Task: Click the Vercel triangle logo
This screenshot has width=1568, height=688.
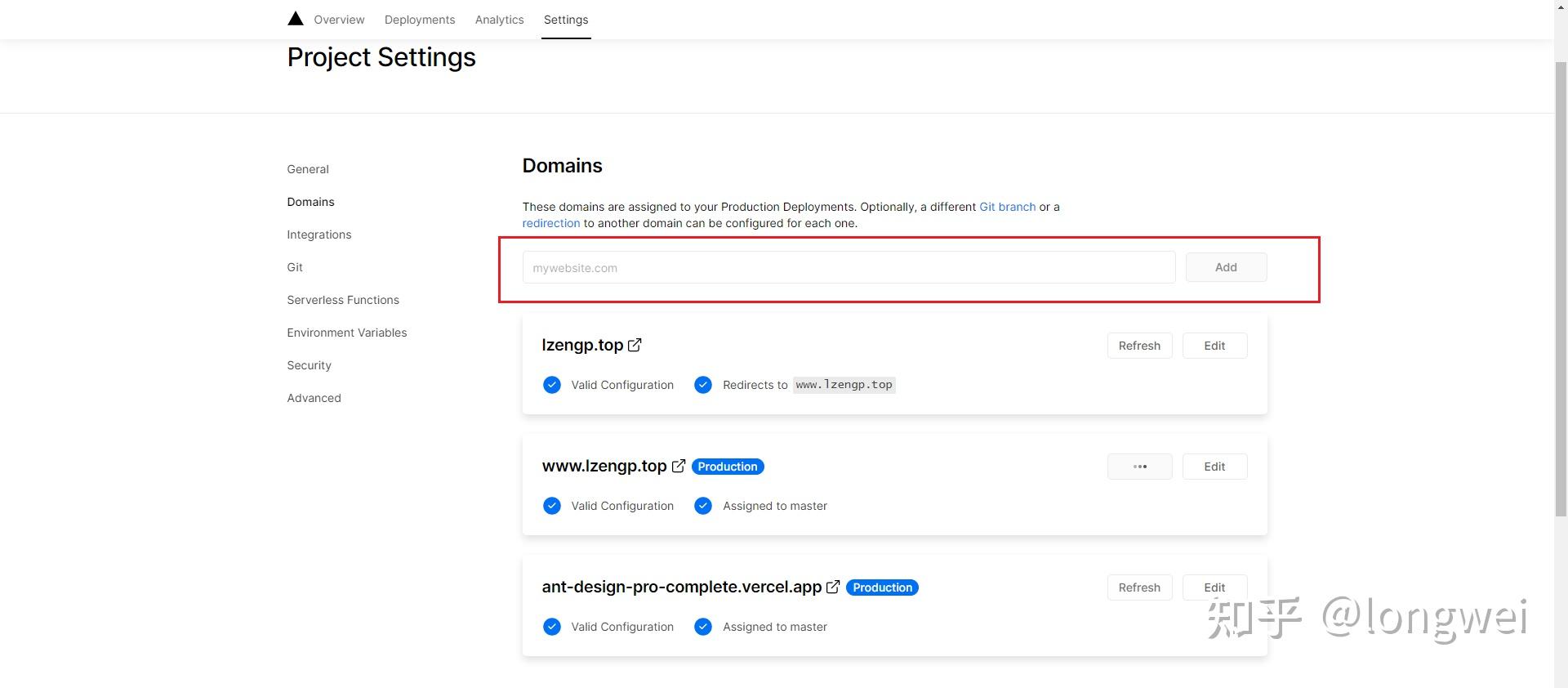Action: [296, 19]
